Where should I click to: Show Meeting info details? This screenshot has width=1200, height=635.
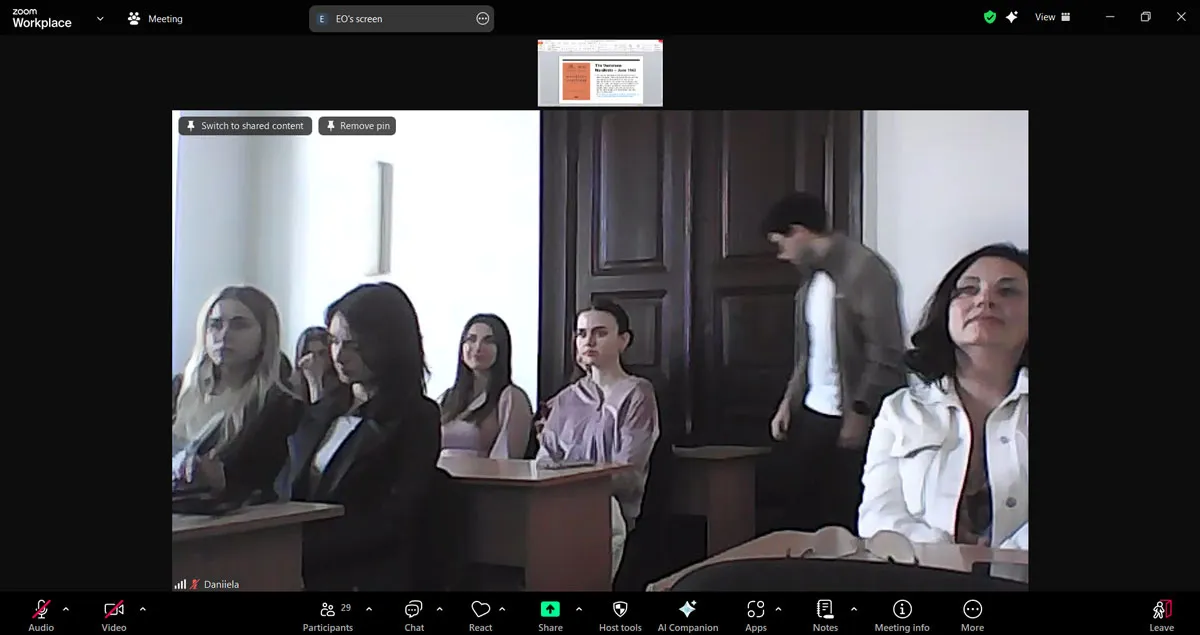(901, 610)
